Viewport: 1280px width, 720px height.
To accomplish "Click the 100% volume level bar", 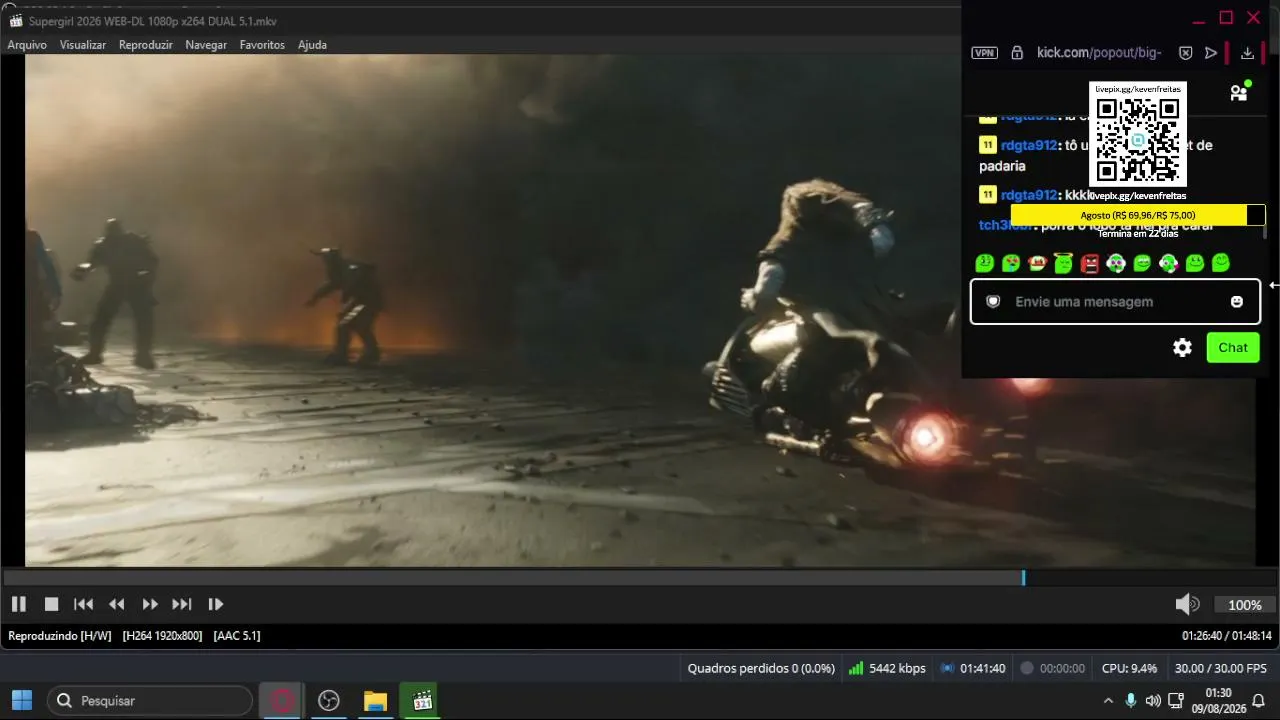I will click(1245, 605).
